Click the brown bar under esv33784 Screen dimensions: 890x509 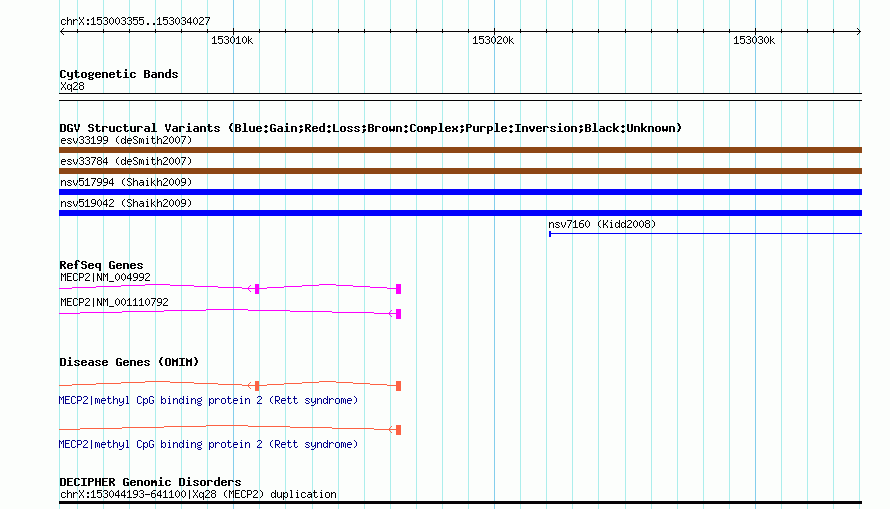[460, 171]
